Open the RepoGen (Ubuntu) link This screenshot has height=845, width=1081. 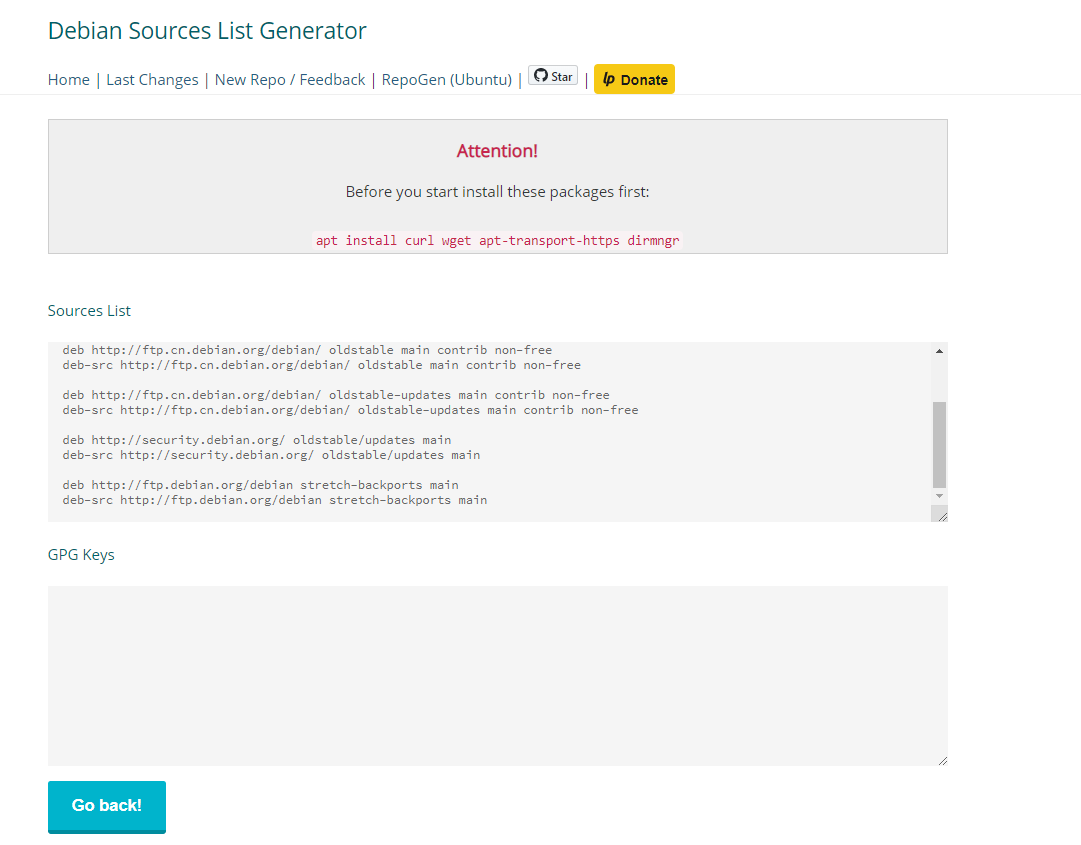(x=446, y=79)
